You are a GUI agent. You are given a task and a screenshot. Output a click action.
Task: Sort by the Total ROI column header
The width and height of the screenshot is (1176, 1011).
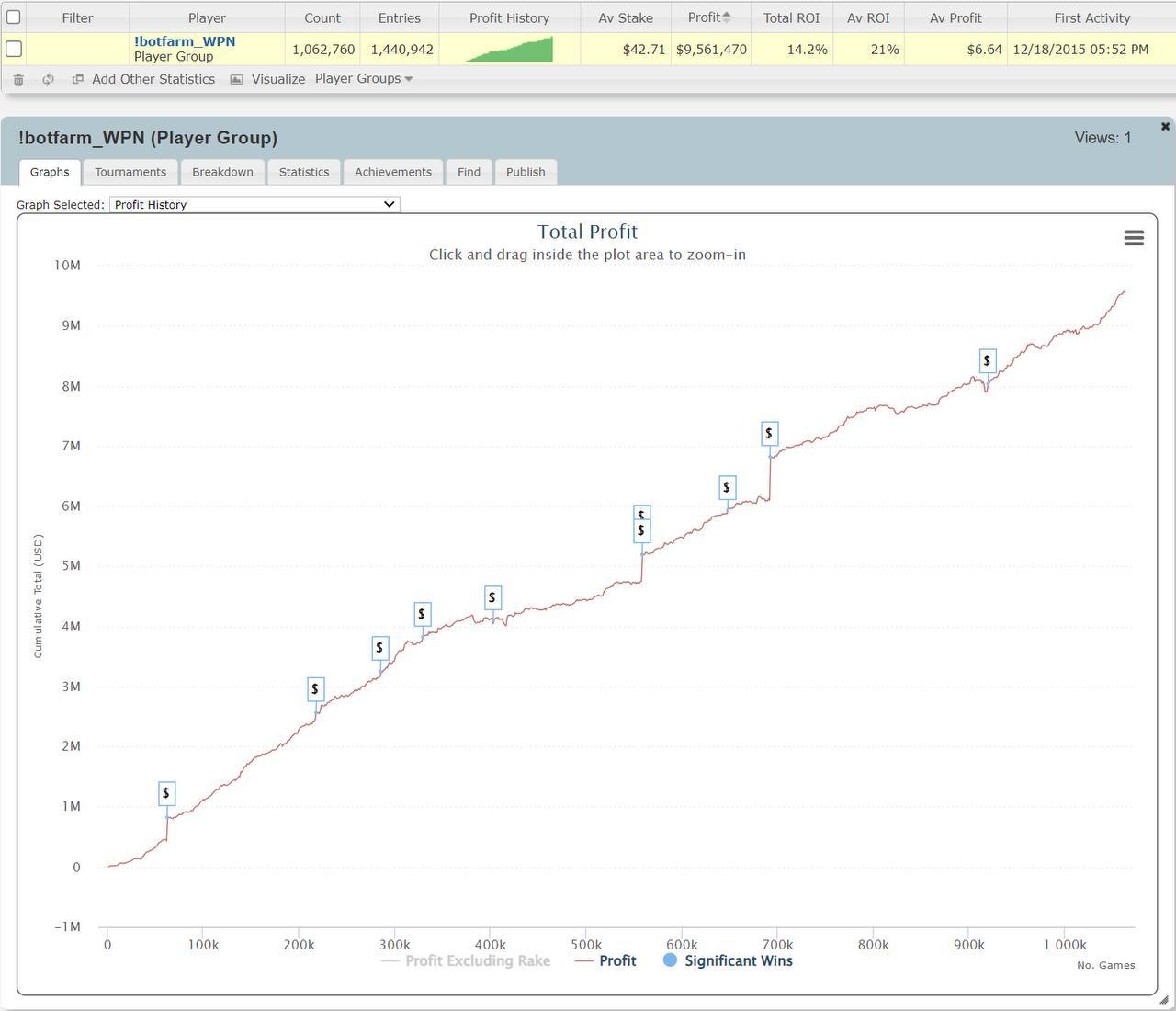point(792,17)
